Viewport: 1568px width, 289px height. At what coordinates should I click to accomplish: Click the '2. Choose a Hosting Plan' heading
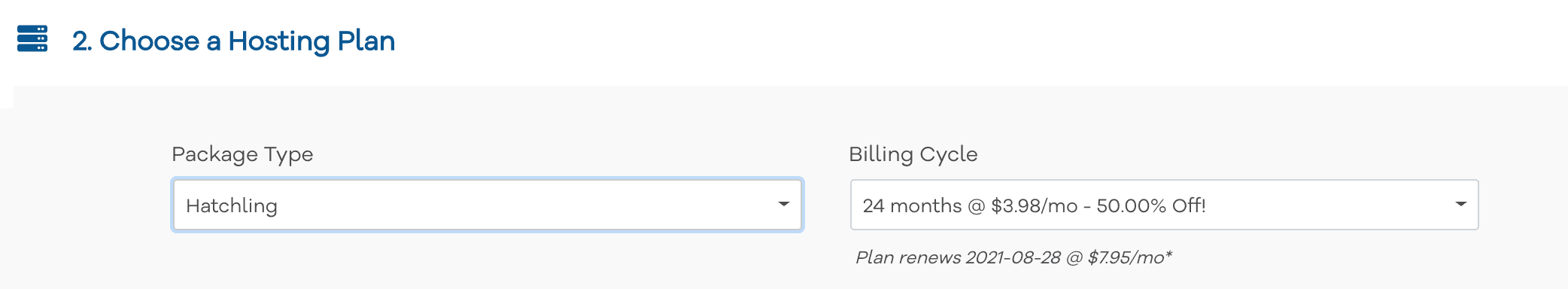coord(233,41)
